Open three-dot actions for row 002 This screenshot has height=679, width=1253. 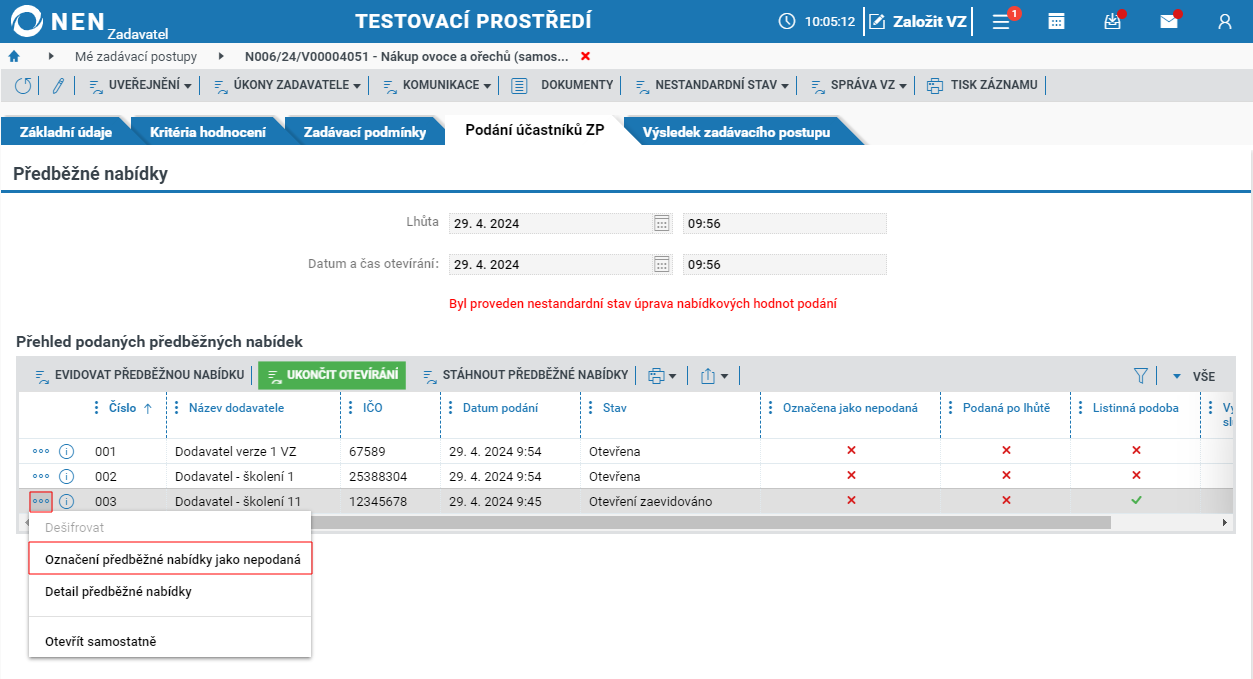click(x=41, y=477)
